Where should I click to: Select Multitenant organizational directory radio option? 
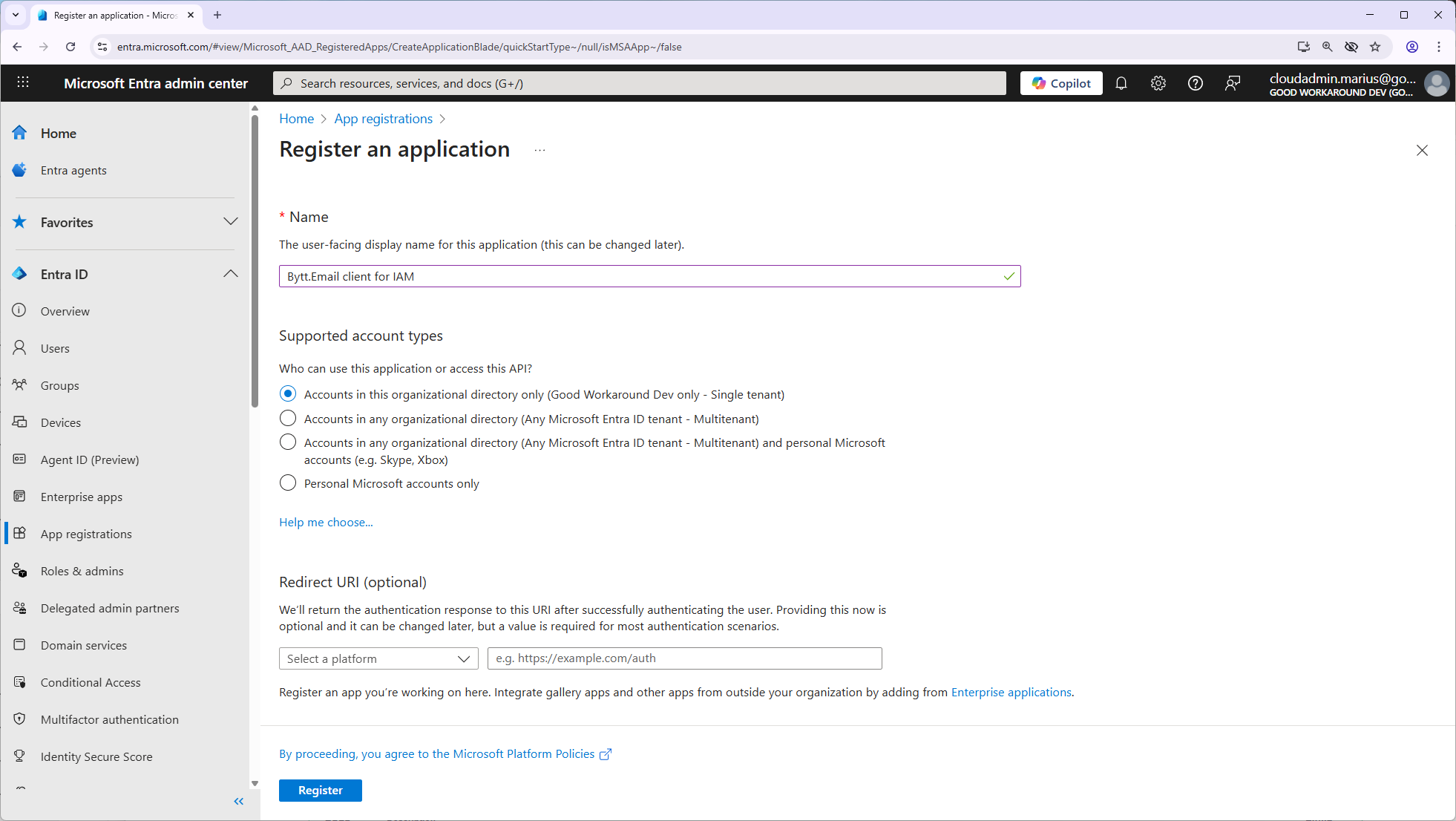tap(288, 419)
